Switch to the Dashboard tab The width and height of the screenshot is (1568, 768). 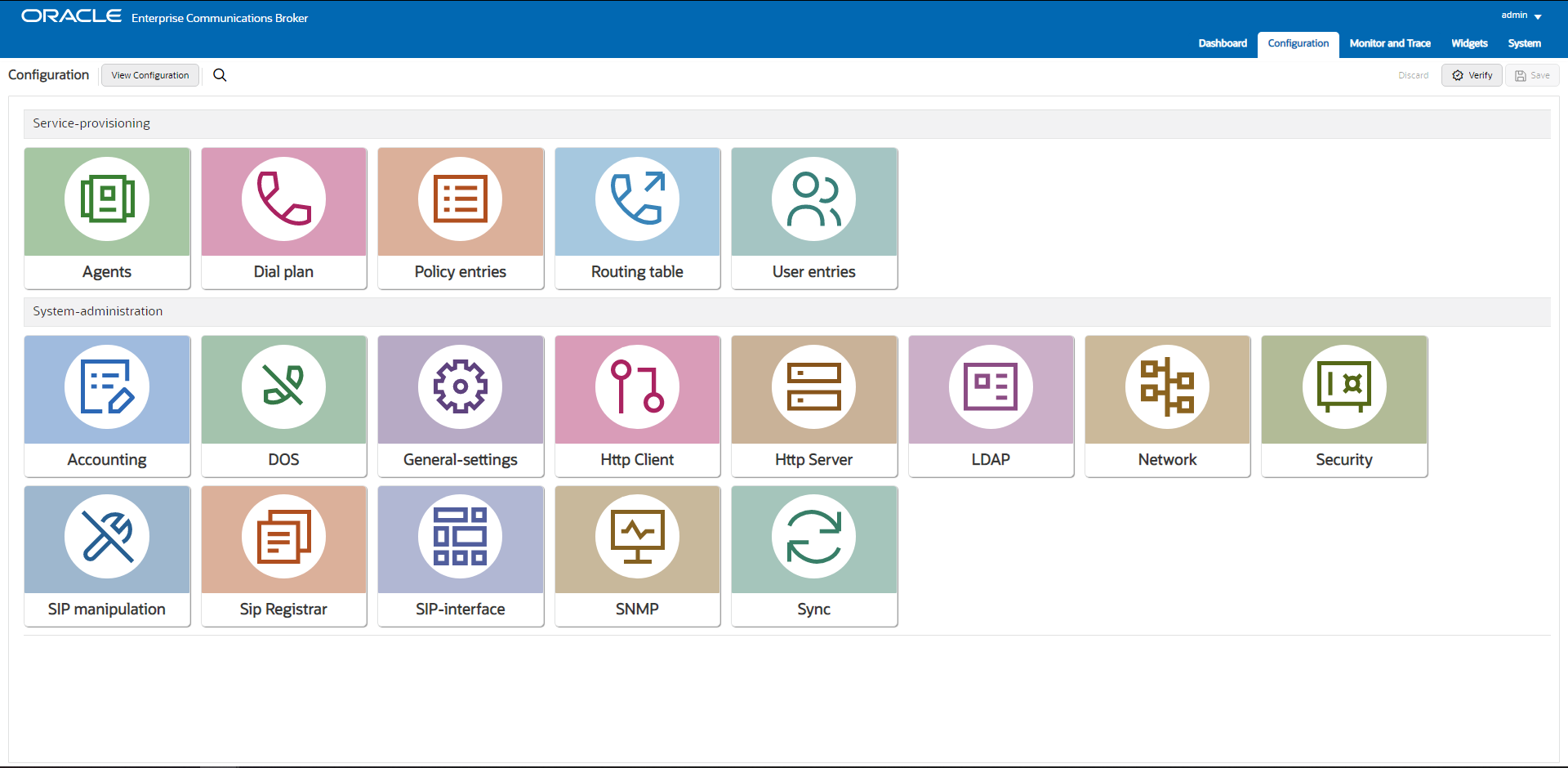pyautogui.click(x=1223, y=43)
